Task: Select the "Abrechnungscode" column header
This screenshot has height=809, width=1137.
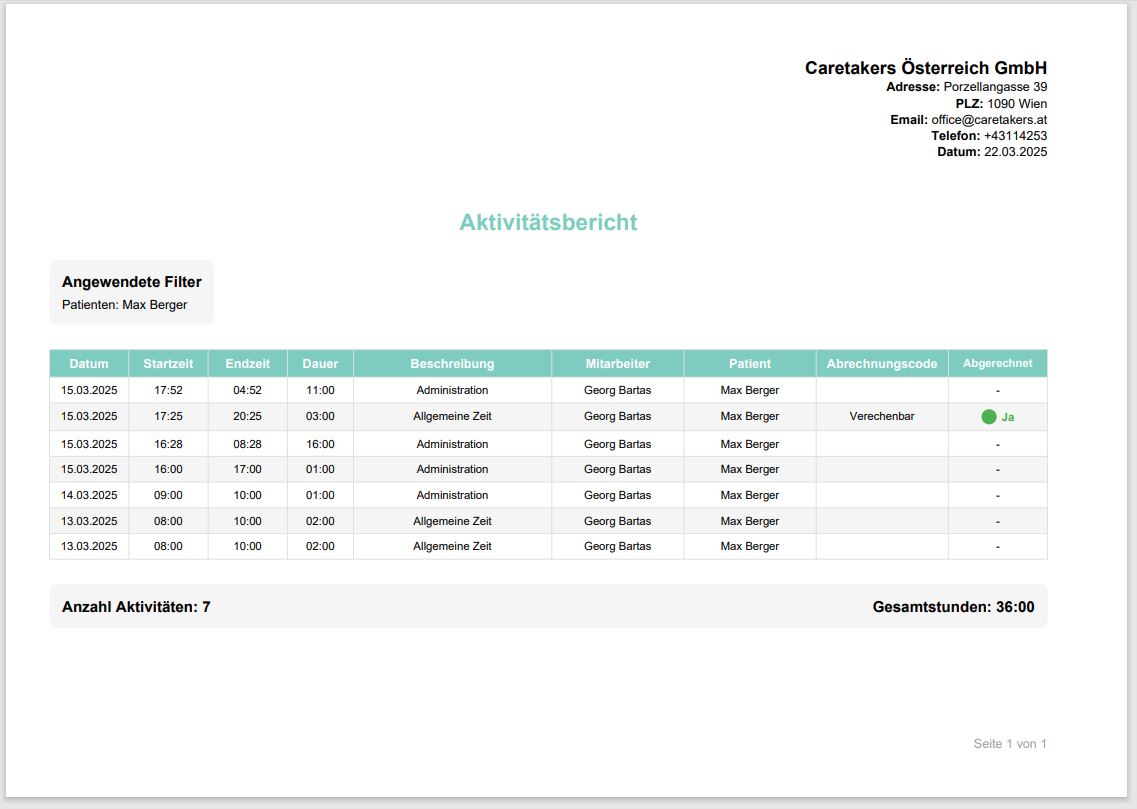Action: pos(881,364)
